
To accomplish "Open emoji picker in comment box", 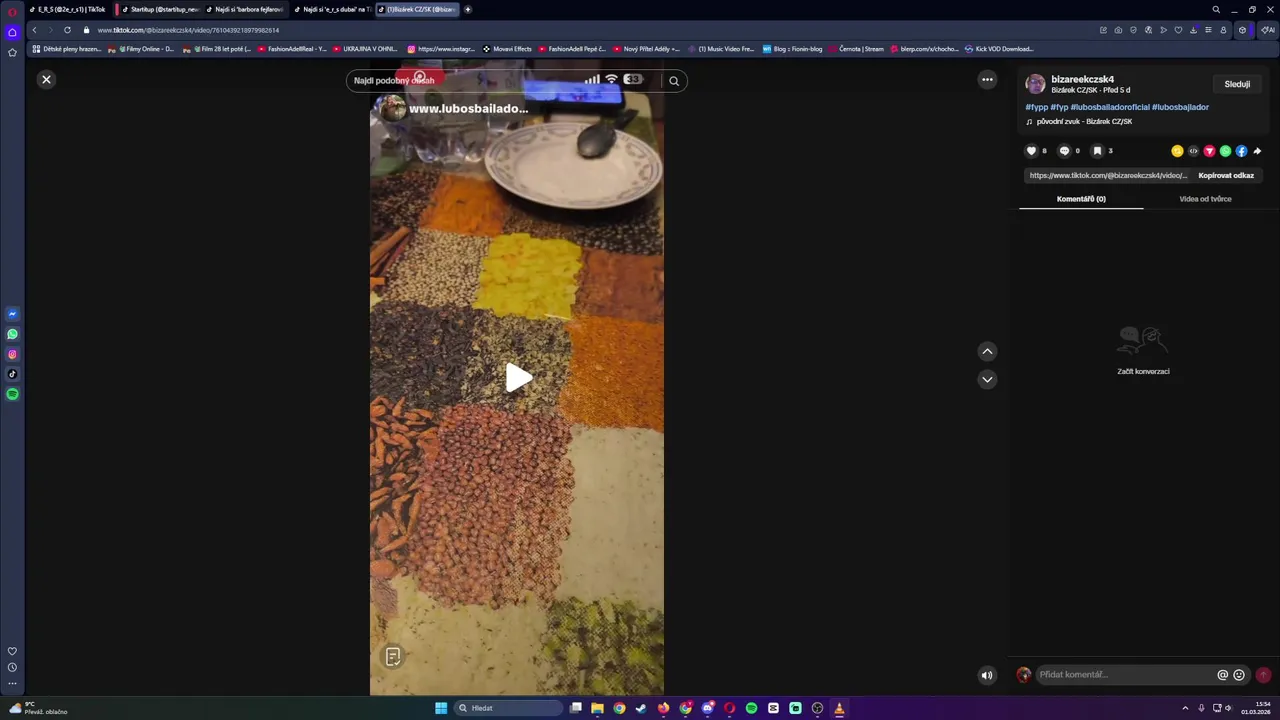I will coord(1239,675).
